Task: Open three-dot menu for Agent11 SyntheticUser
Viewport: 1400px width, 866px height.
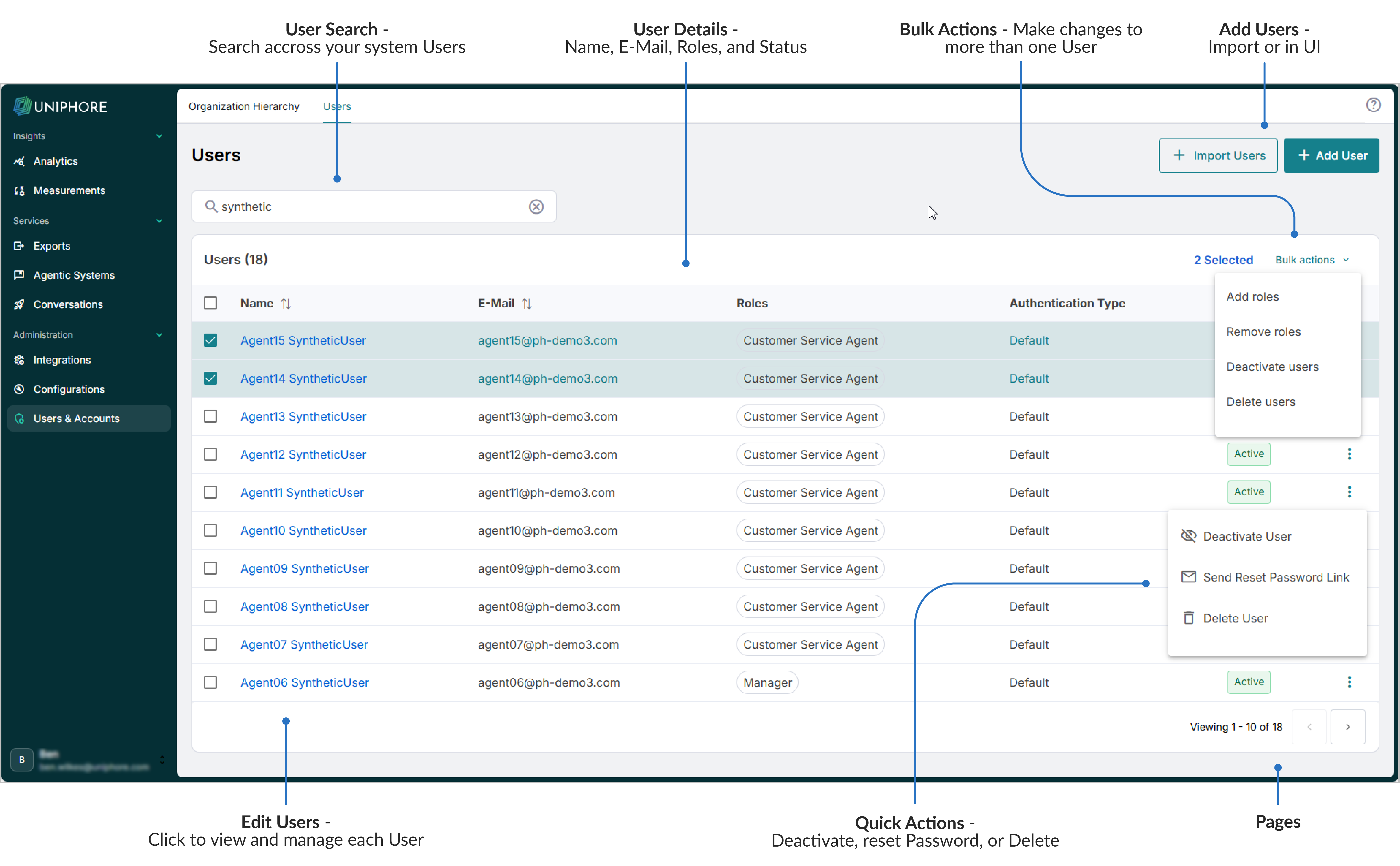Action: tap(1349, 492)
